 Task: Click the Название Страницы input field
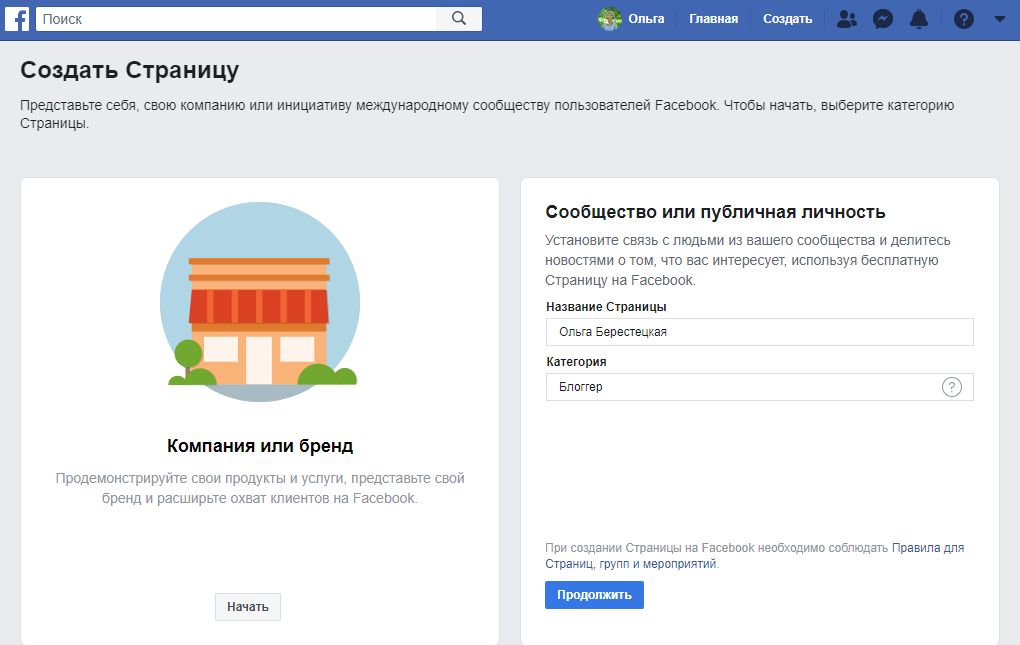pos(760,332)
